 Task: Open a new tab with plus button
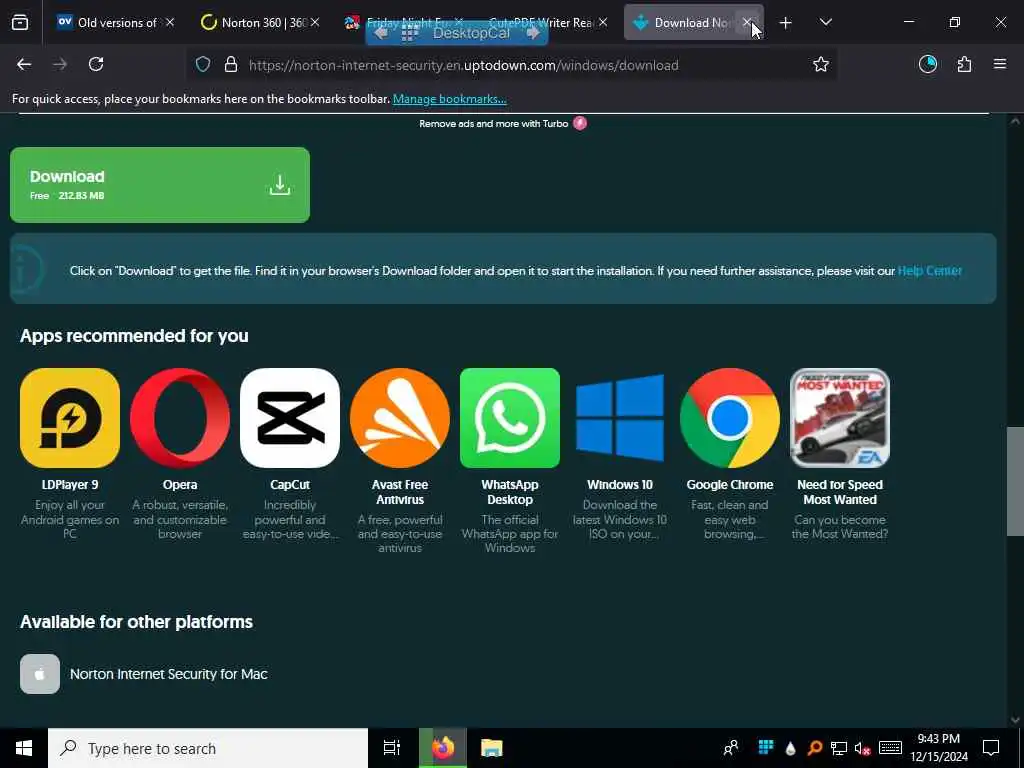coord(786,23)
